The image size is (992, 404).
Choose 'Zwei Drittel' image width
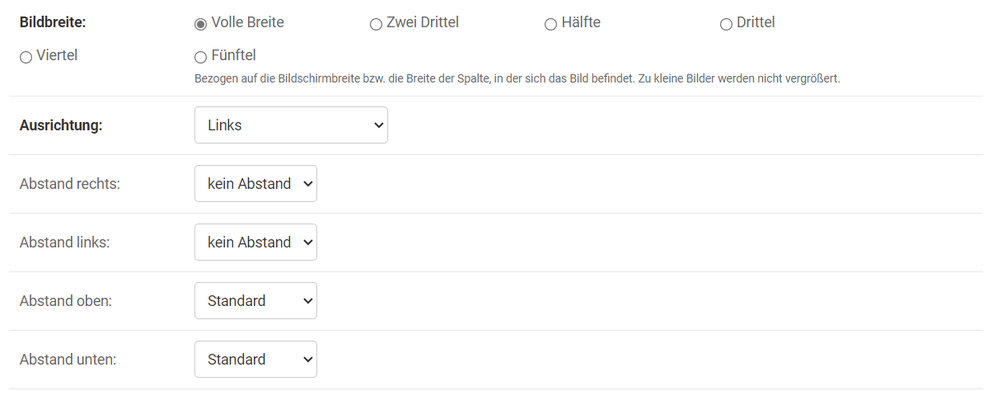[376, 23]
